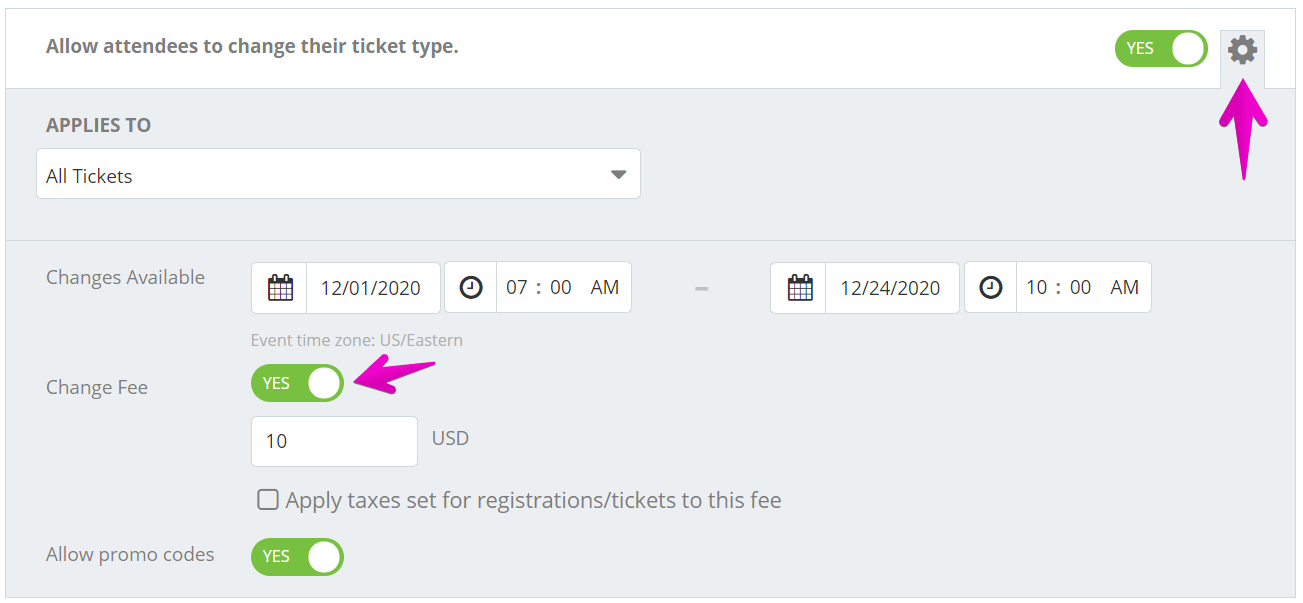This screenshot has width=1303, height=603.
Task: Click the Event time zone US/Eastern text
Action: point(356,340)
